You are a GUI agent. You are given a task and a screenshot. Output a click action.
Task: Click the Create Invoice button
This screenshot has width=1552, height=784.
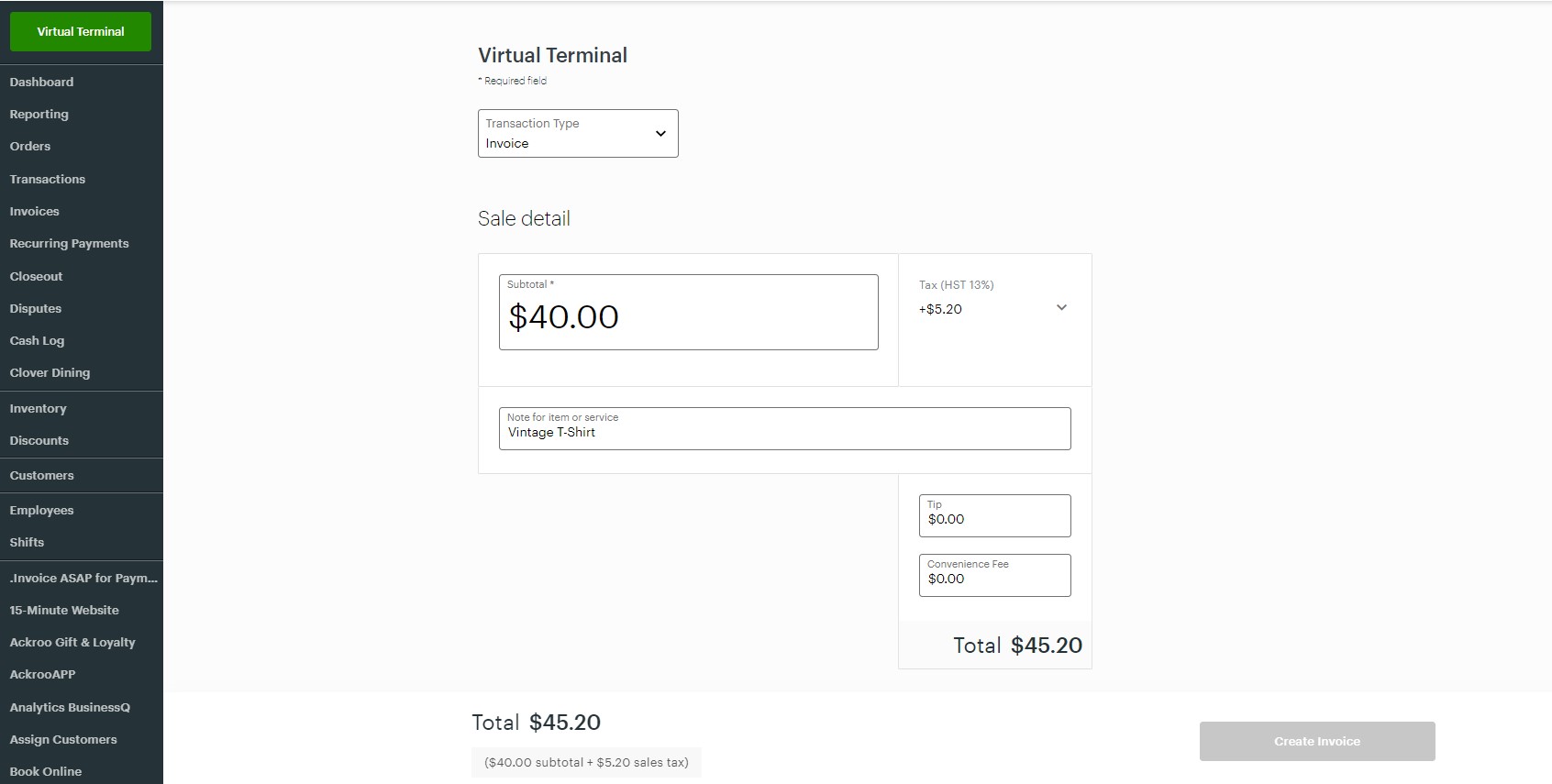[1315, 741]
